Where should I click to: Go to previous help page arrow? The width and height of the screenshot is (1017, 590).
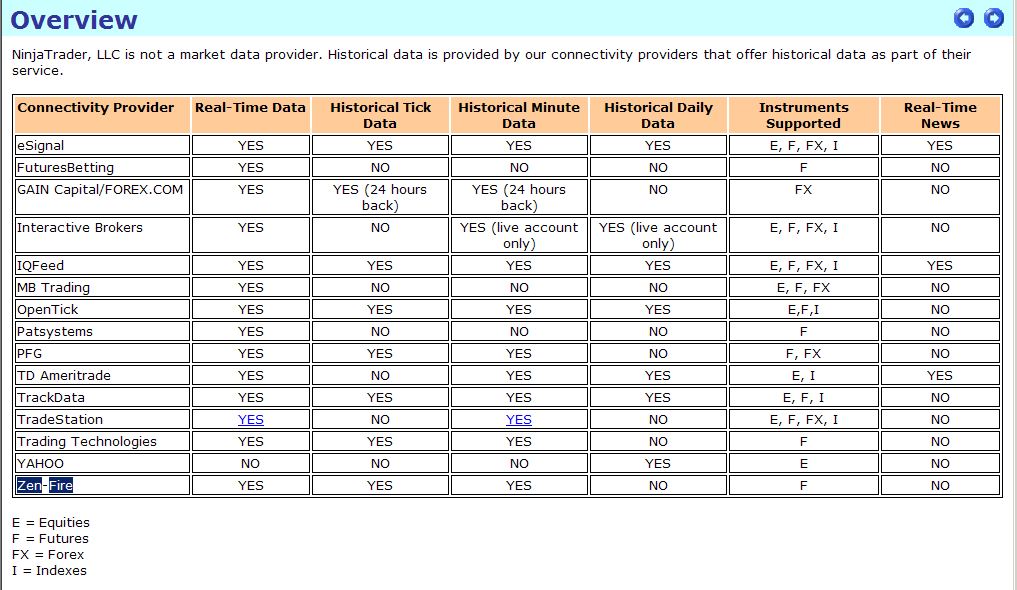point(964,18)
